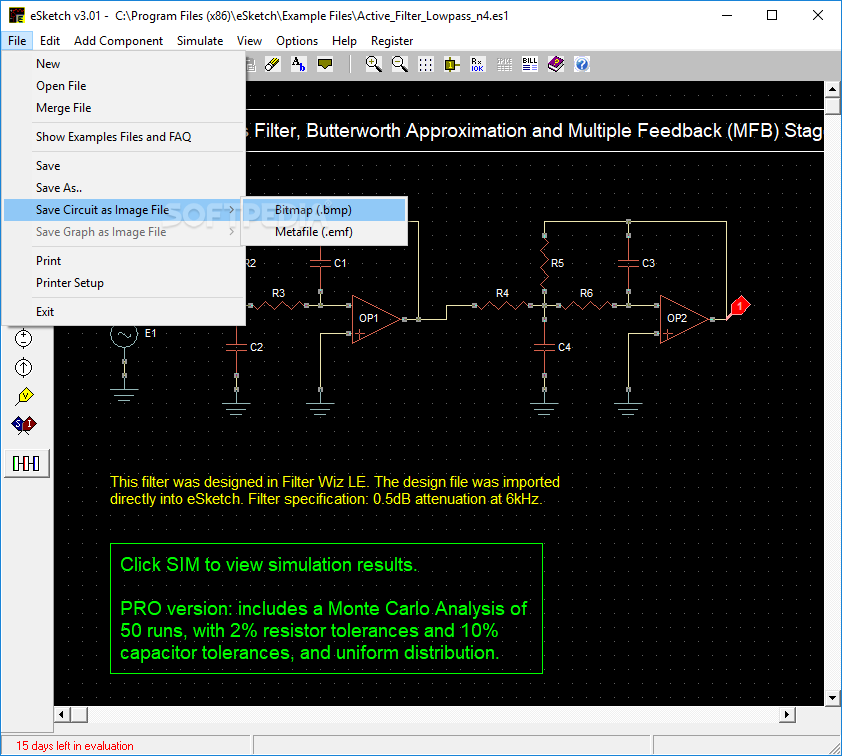This screenshot has height=756, width=842.
Task: Click the OP2 op-amp symbol
Action: [x=684, y=319]
